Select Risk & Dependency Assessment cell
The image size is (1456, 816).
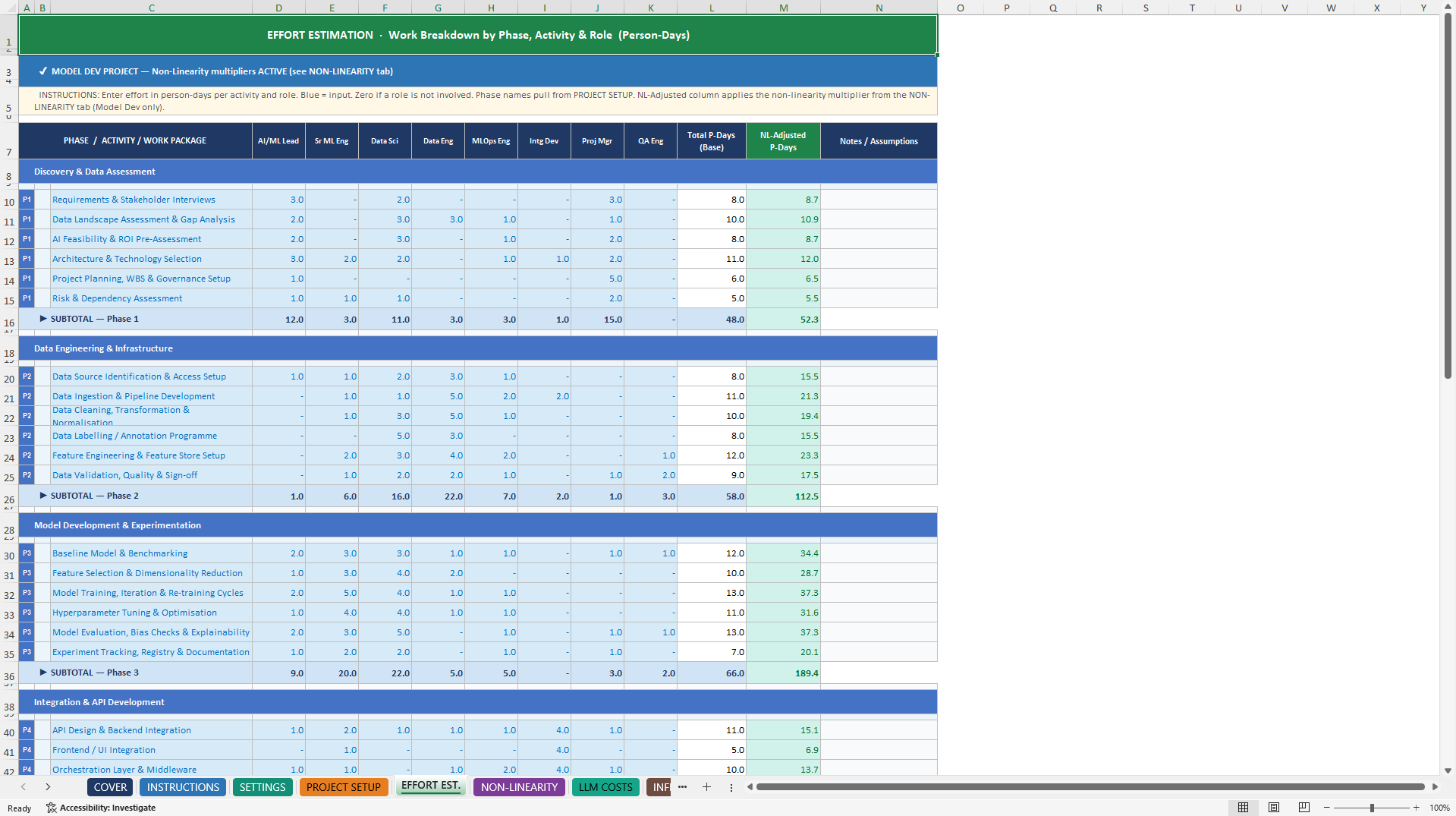point(151,298)
